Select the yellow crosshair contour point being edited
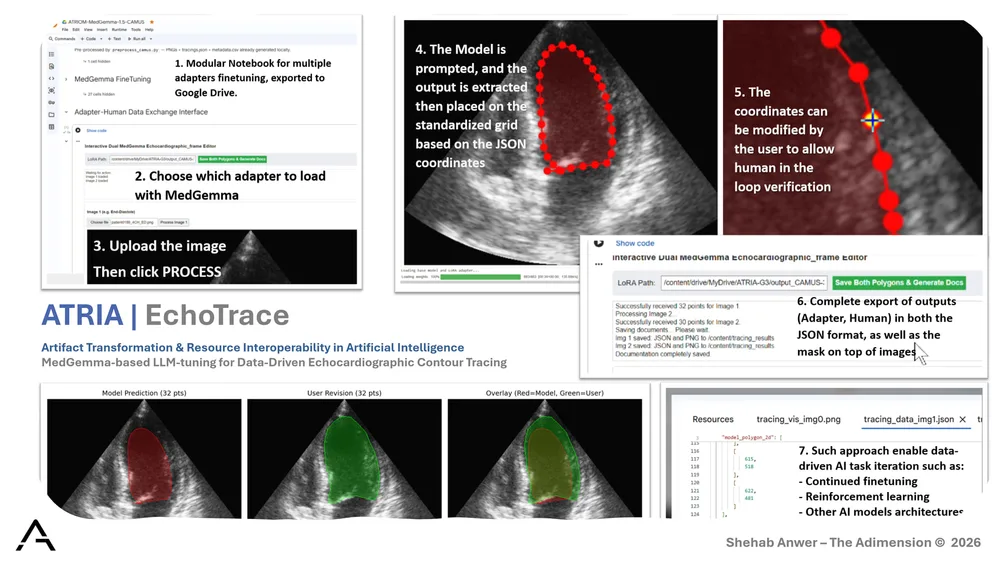This screenshot has height=563, width=1000. point(872,120)
